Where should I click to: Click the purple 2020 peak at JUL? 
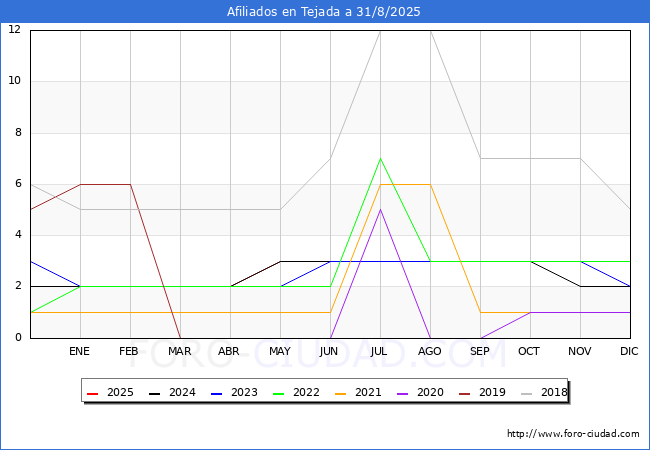pyautogui.click(x=380, y=210)
